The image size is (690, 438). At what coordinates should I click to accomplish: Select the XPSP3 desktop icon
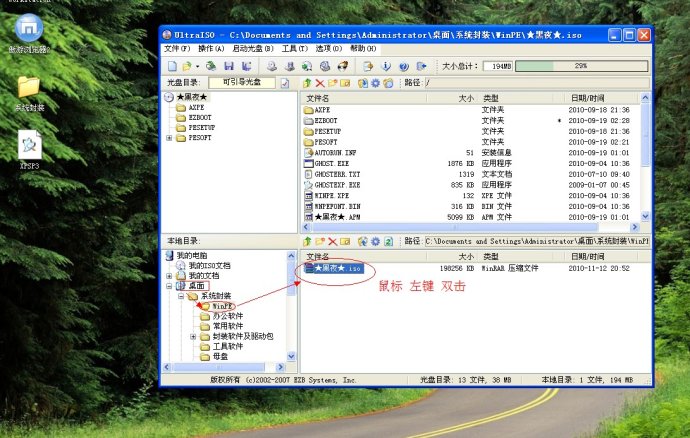point(29,150)
